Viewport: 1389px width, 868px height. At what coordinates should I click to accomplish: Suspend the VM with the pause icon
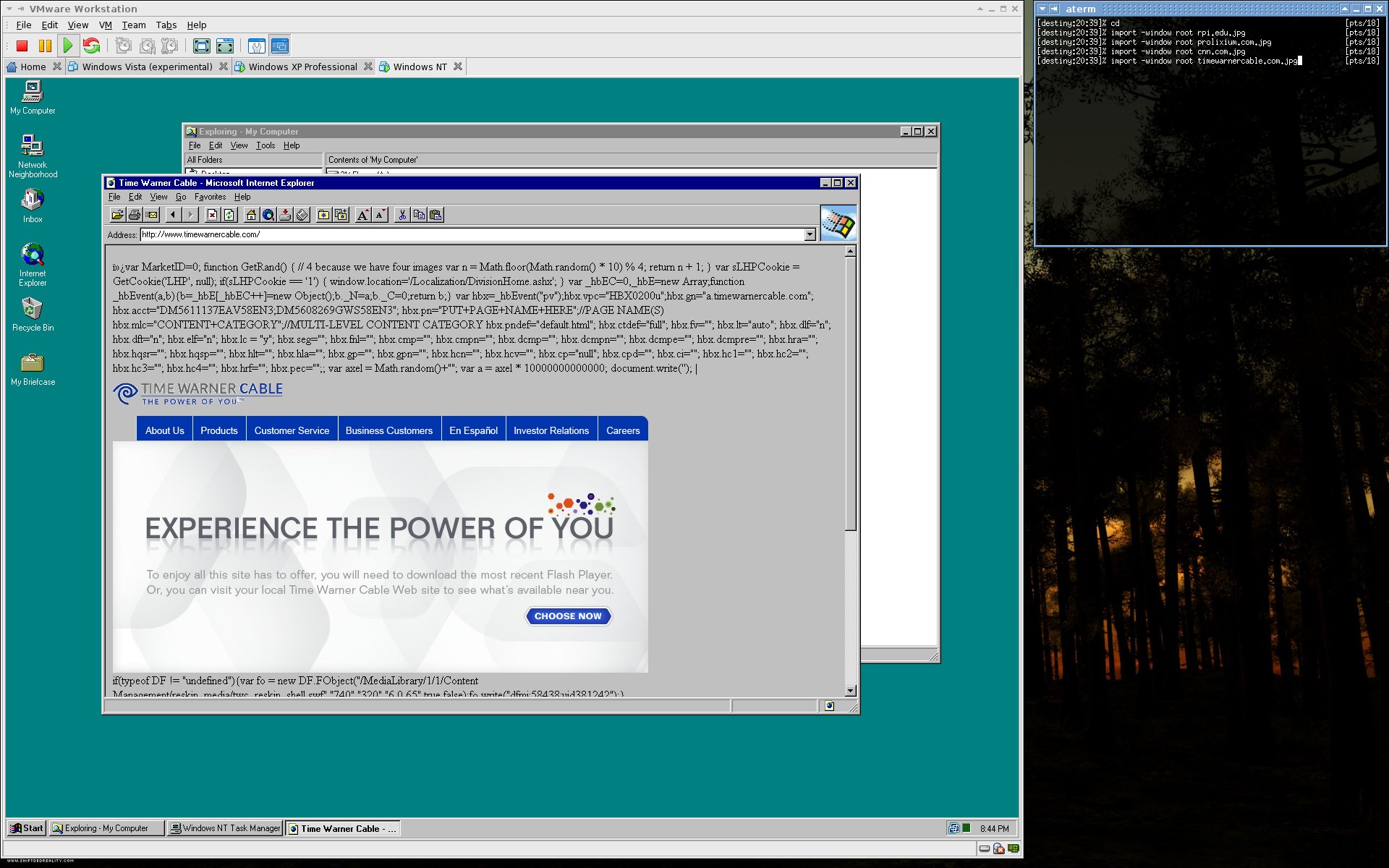(45, 46)
